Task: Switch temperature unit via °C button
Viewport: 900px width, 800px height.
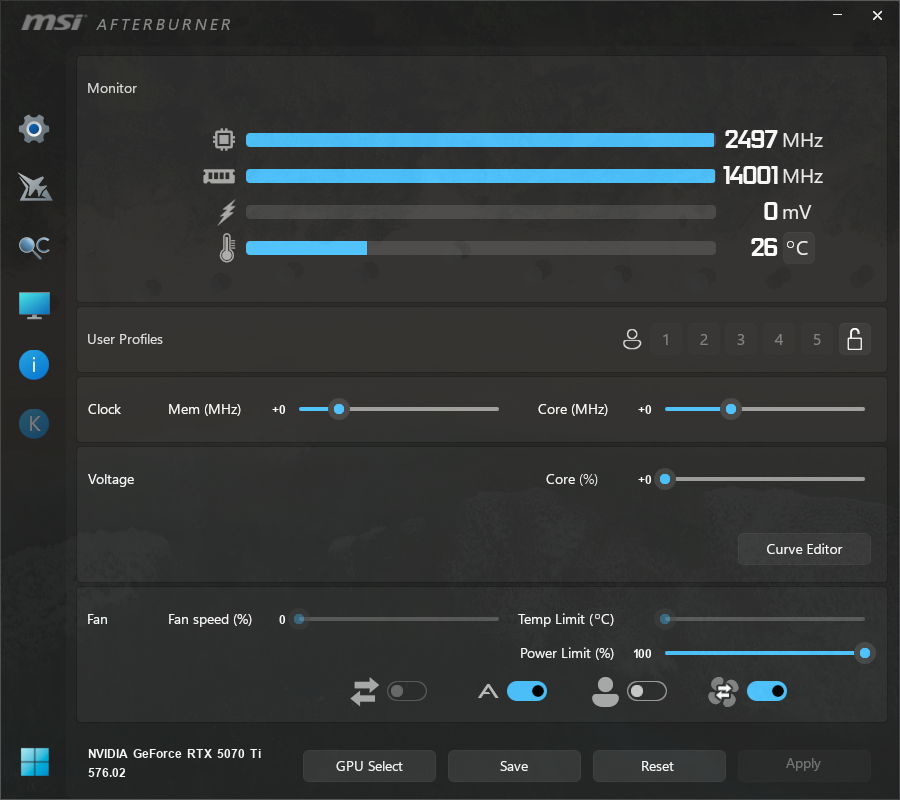Action: click(797, 248)
